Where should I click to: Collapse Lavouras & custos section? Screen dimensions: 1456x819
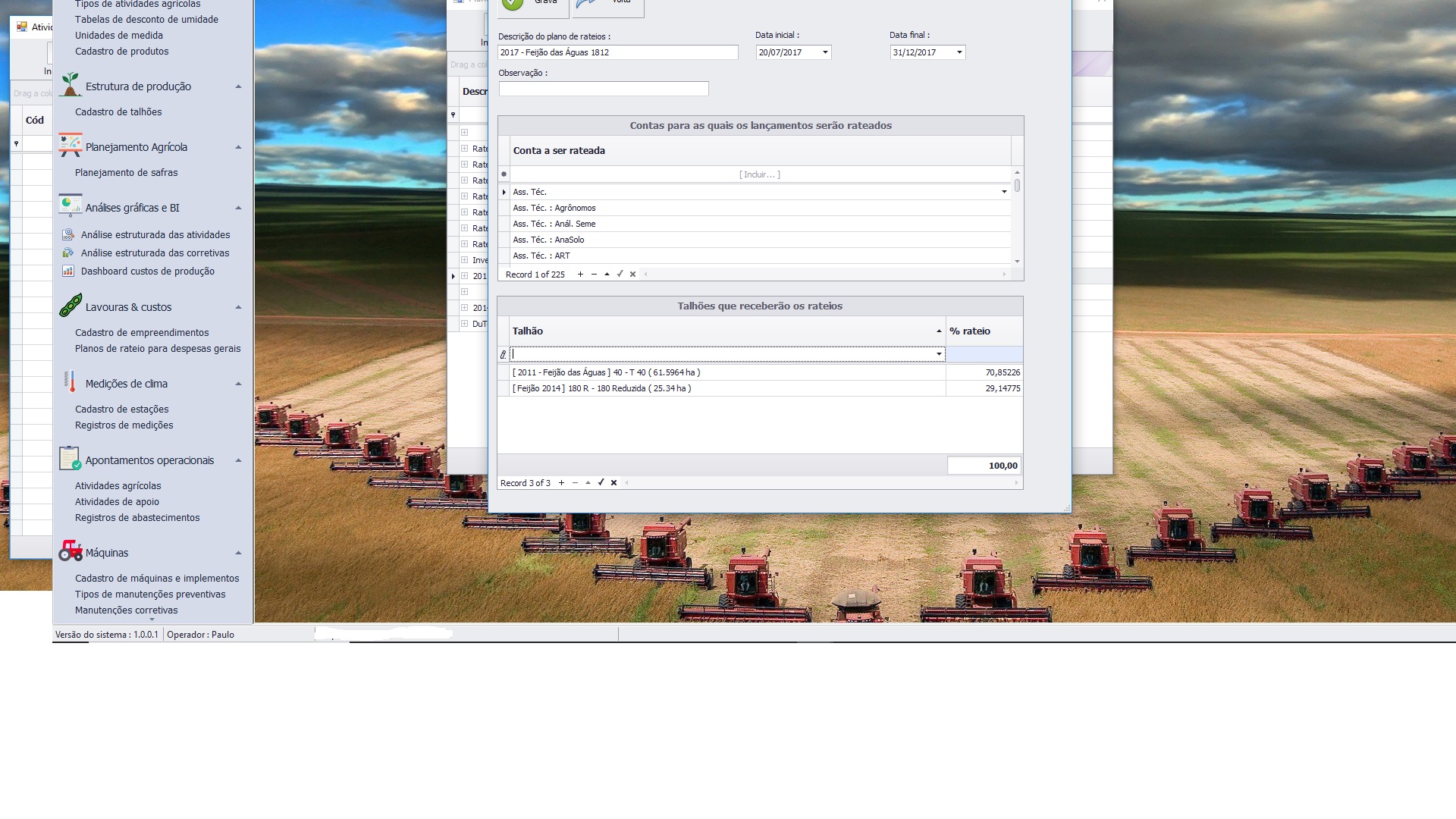point(238,307)
